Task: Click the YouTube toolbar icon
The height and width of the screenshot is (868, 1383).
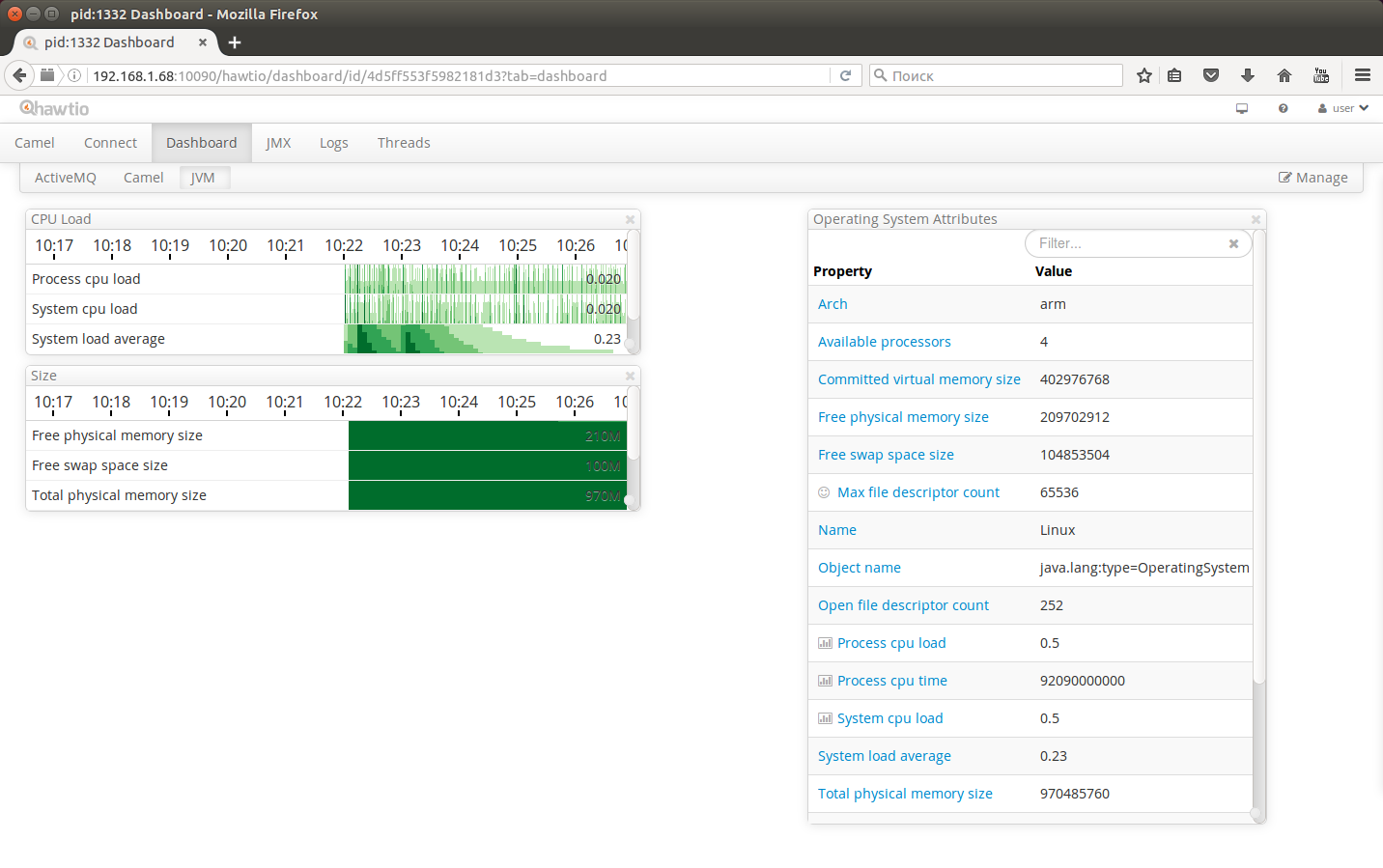Action: pyautogui.click(x=1321, y=75)
